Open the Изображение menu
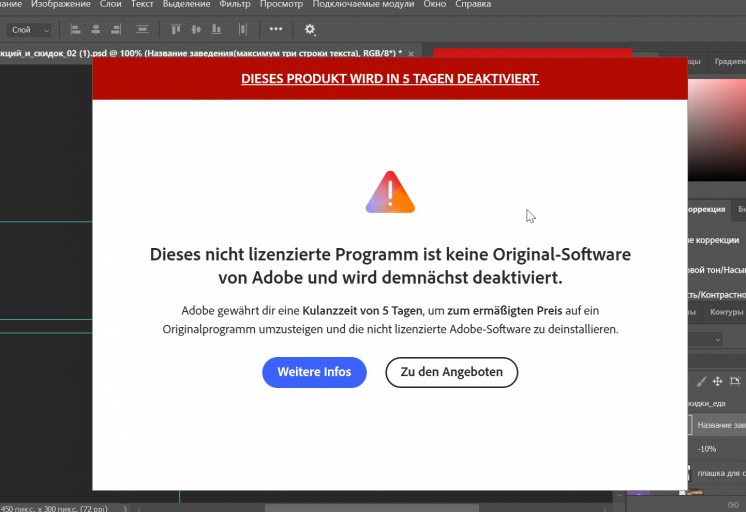746x512 pixels. click(x=60, y=4)
